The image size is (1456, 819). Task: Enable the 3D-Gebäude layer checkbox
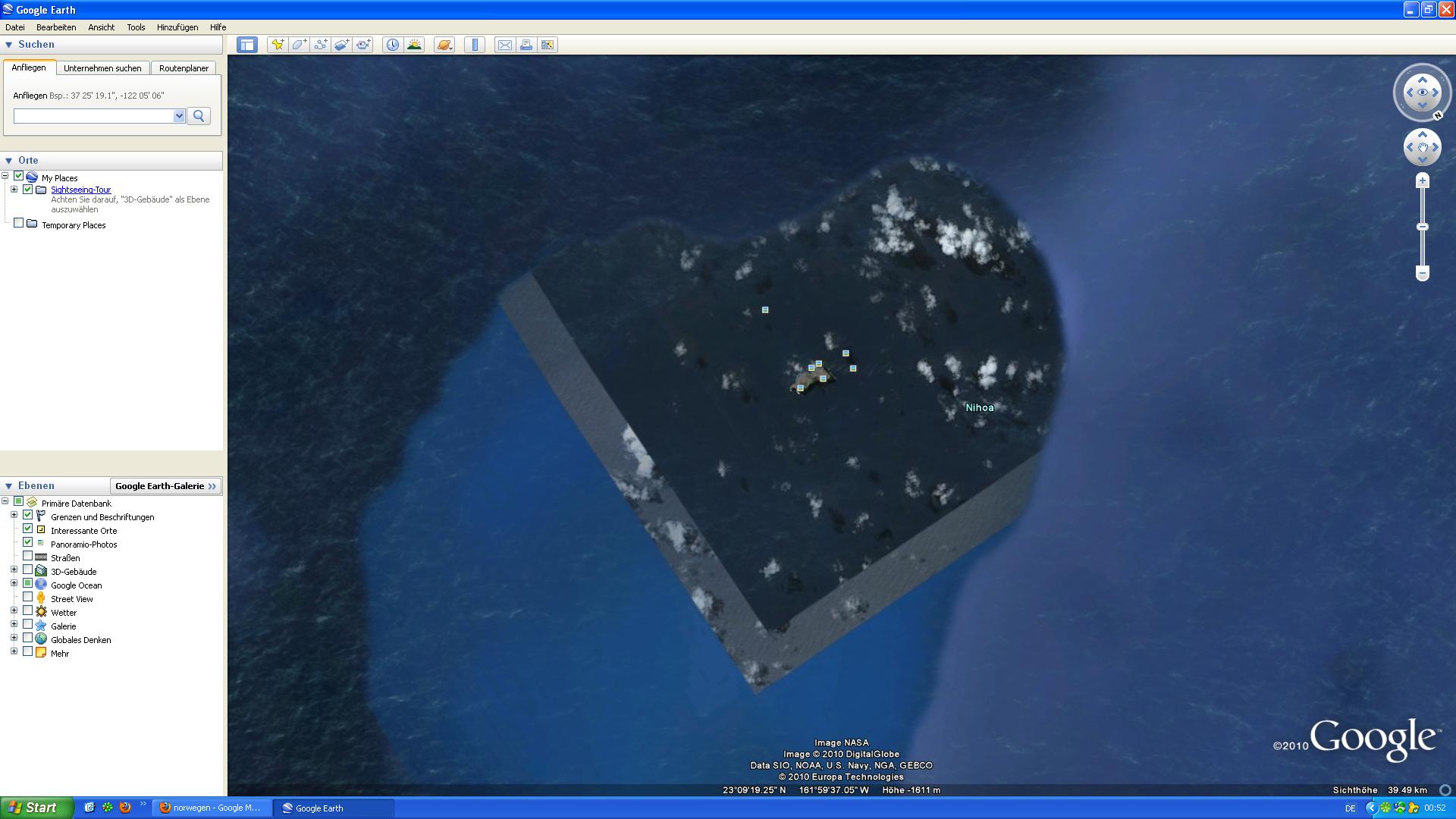coord(28,570)
